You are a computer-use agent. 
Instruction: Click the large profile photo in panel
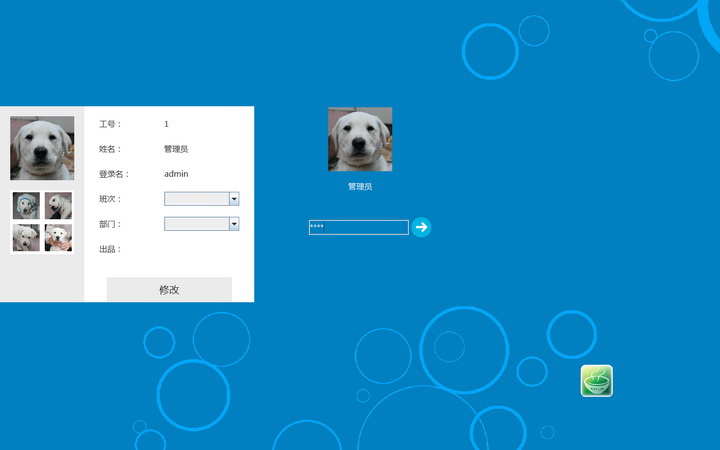[42, 148]
